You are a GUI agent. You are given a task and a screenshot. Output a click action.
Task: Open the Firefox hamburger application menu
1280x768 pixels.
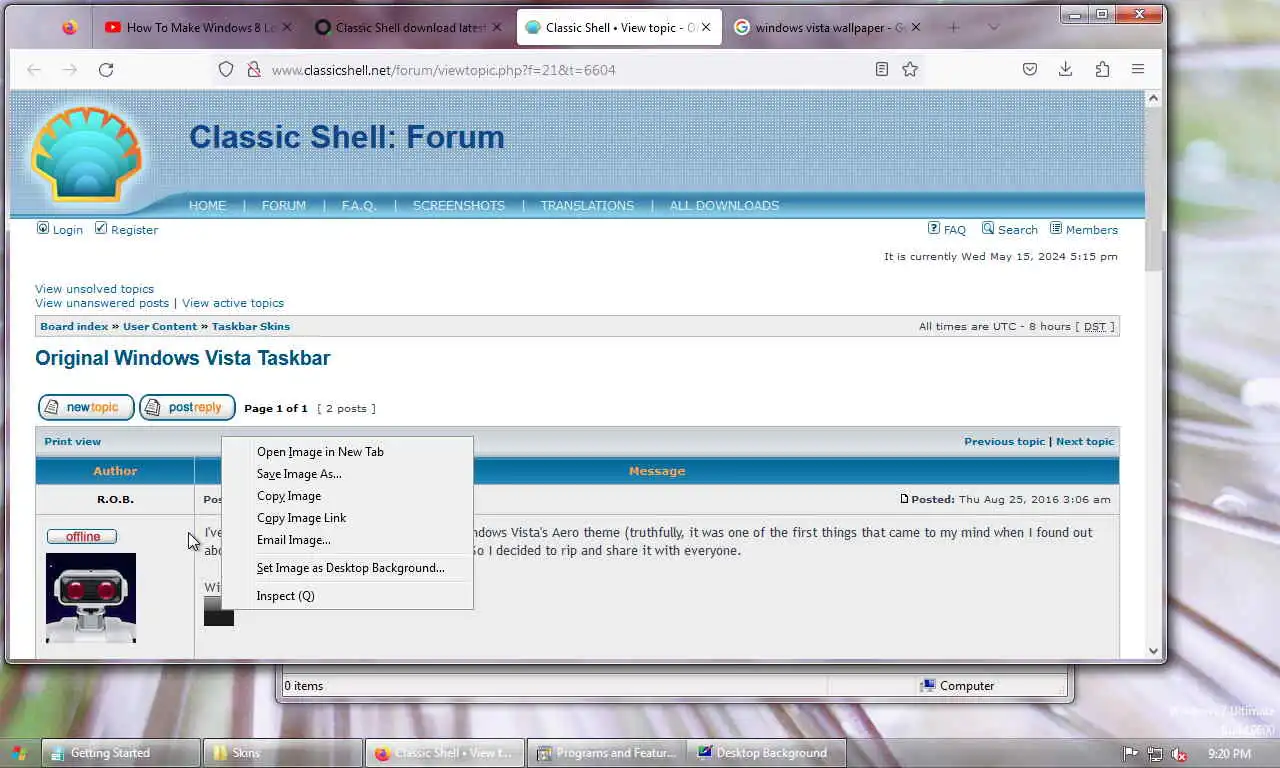click(1138, 70)
